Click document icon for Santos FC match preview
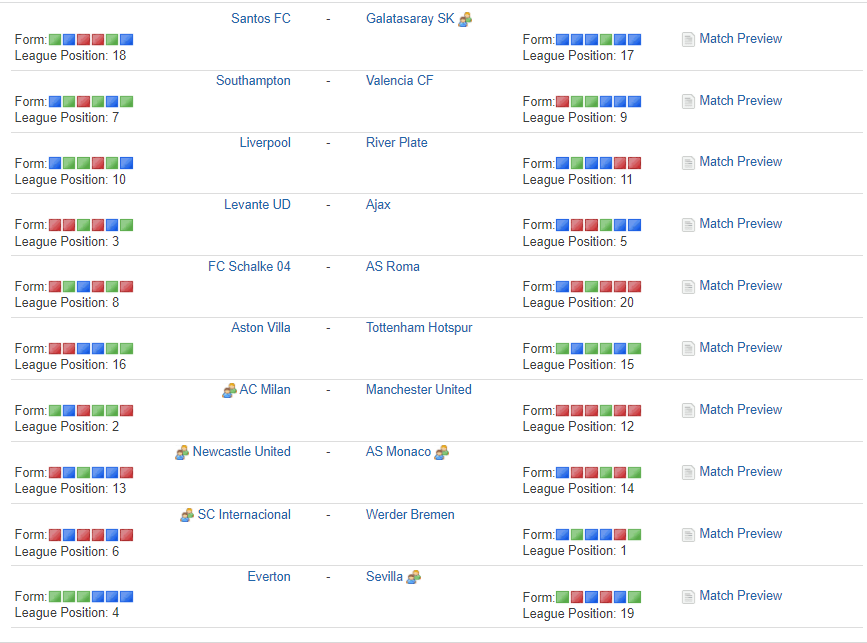867x643 pixels. tap(688, 39)
